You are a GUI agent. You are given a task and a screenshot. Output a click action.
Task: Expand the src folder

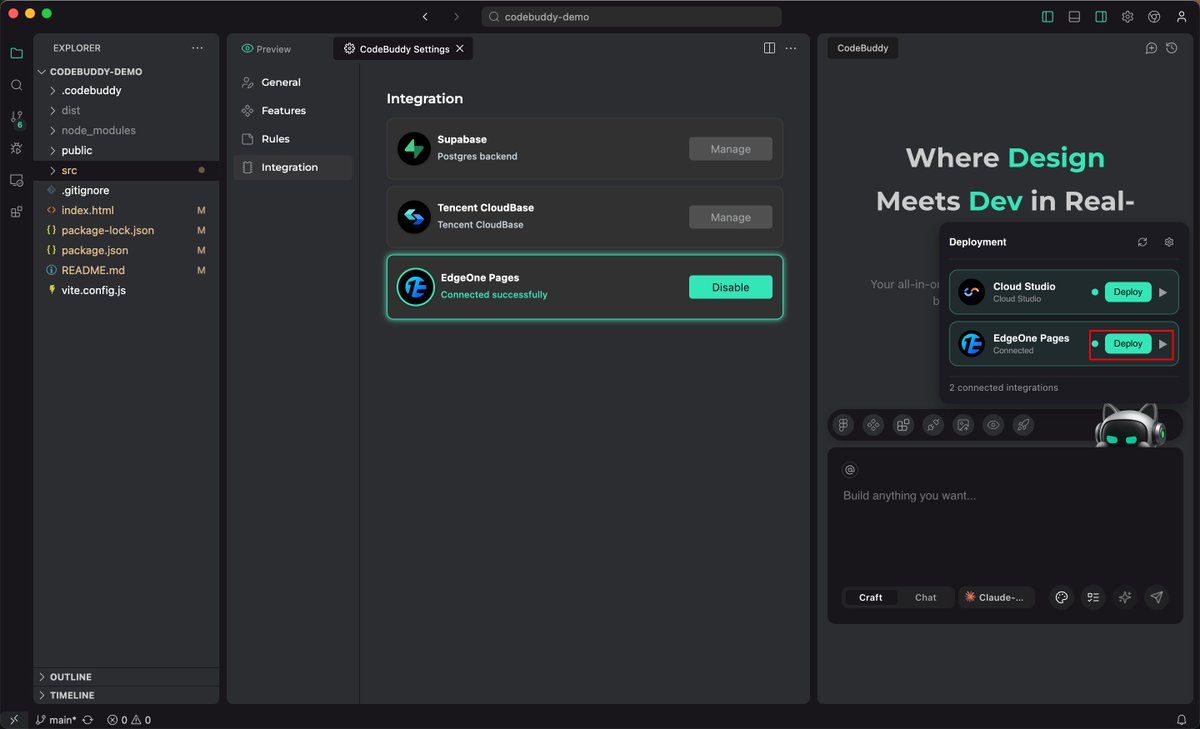tap(126, 170)
